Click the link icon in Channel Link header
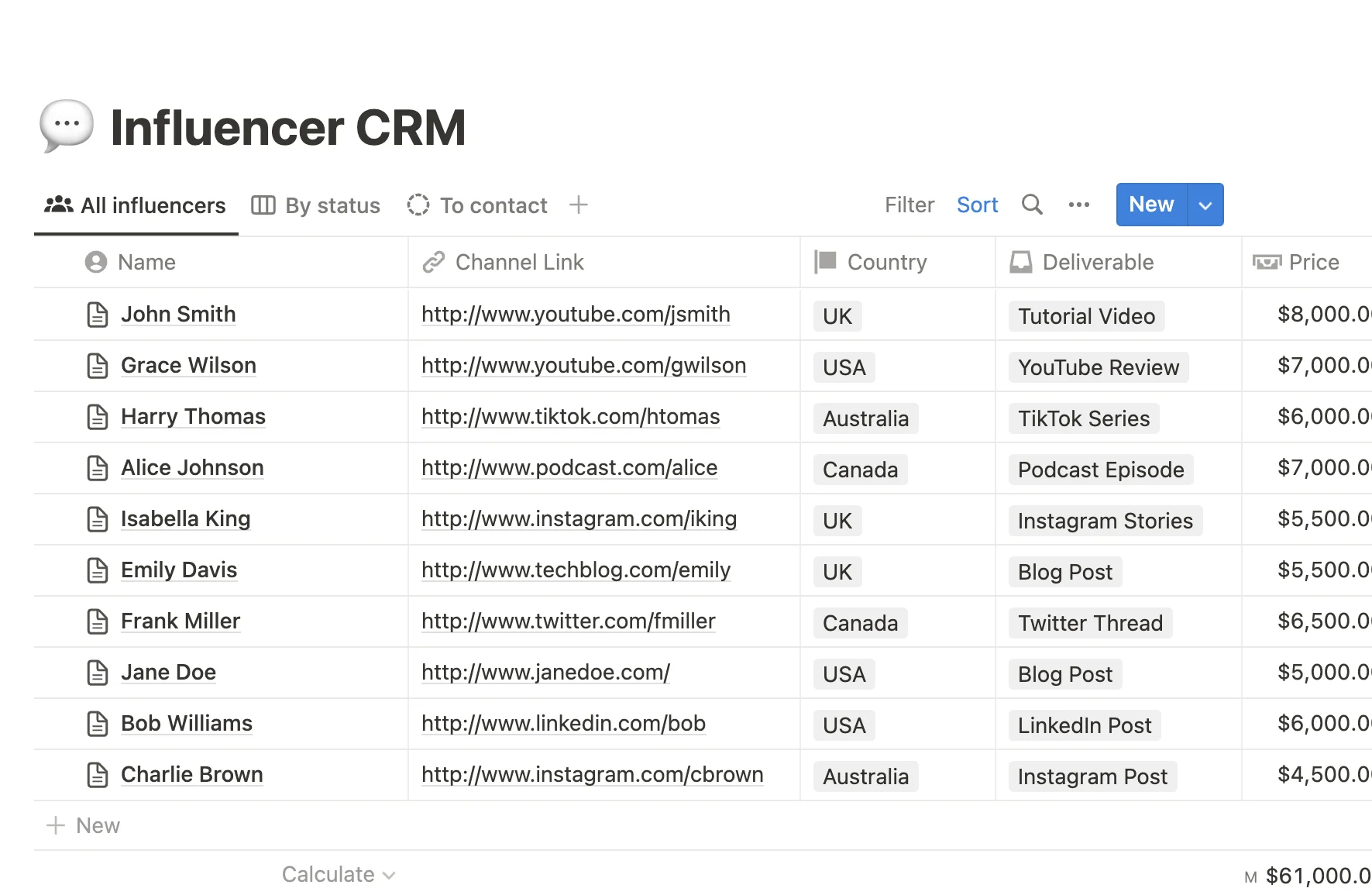Screen dimensions: 1372x895 point(435,262)
